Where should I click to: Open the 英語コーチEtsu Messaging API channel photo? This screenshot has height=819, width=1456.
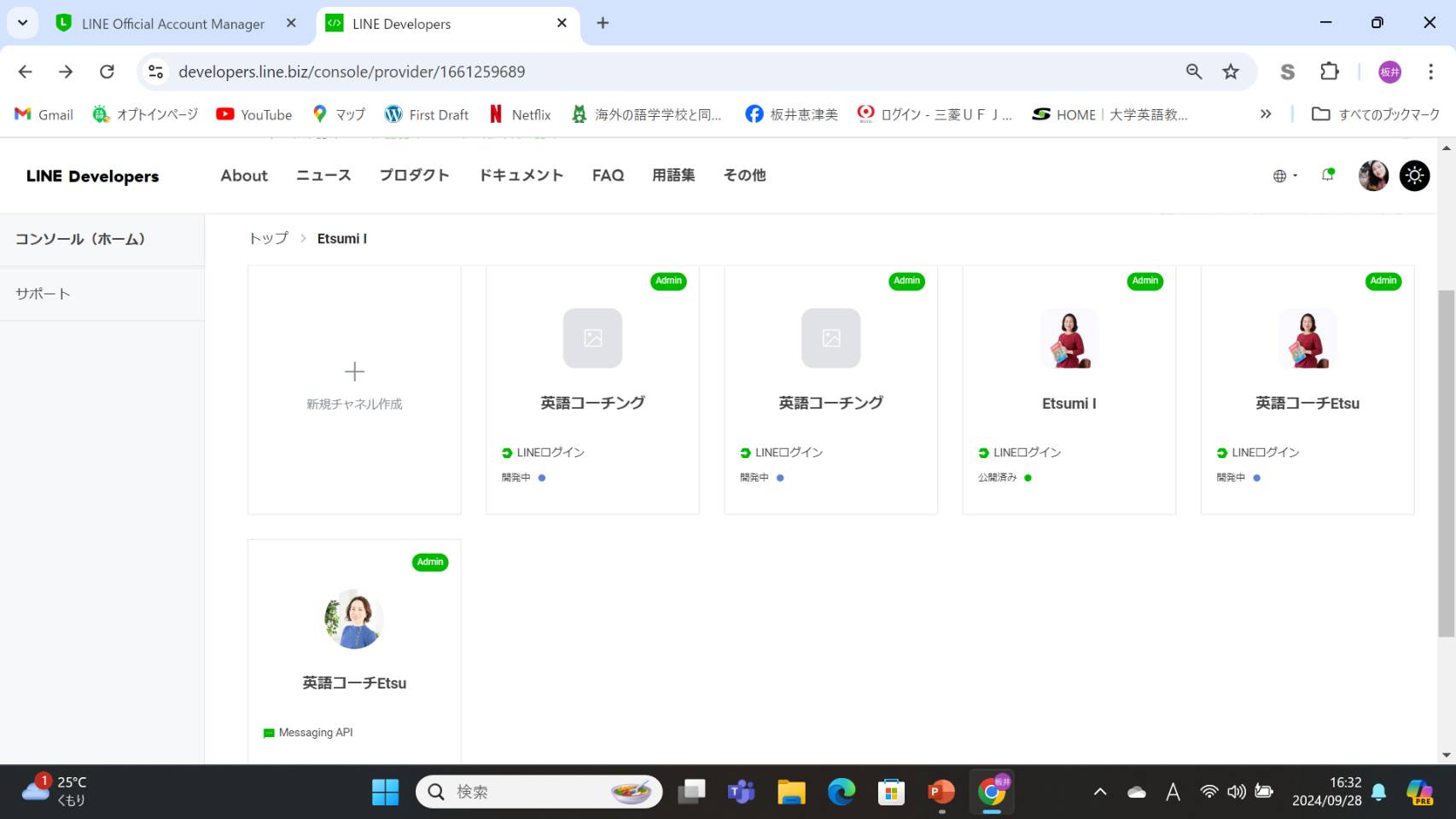[354, 619]
